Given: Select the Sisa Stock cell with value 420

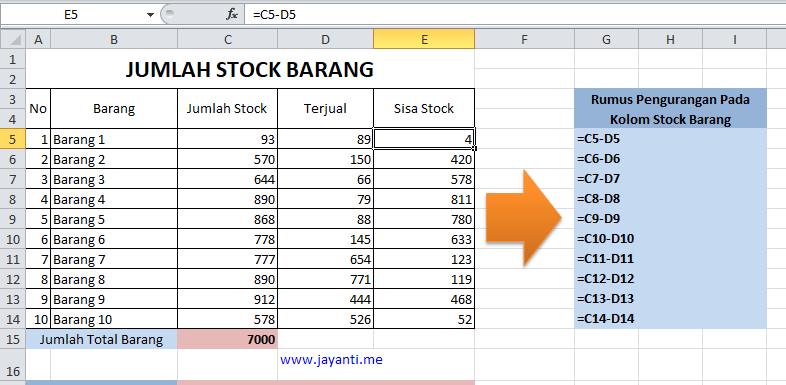Looking at the screenshot, I should click(x=424, y=159).
